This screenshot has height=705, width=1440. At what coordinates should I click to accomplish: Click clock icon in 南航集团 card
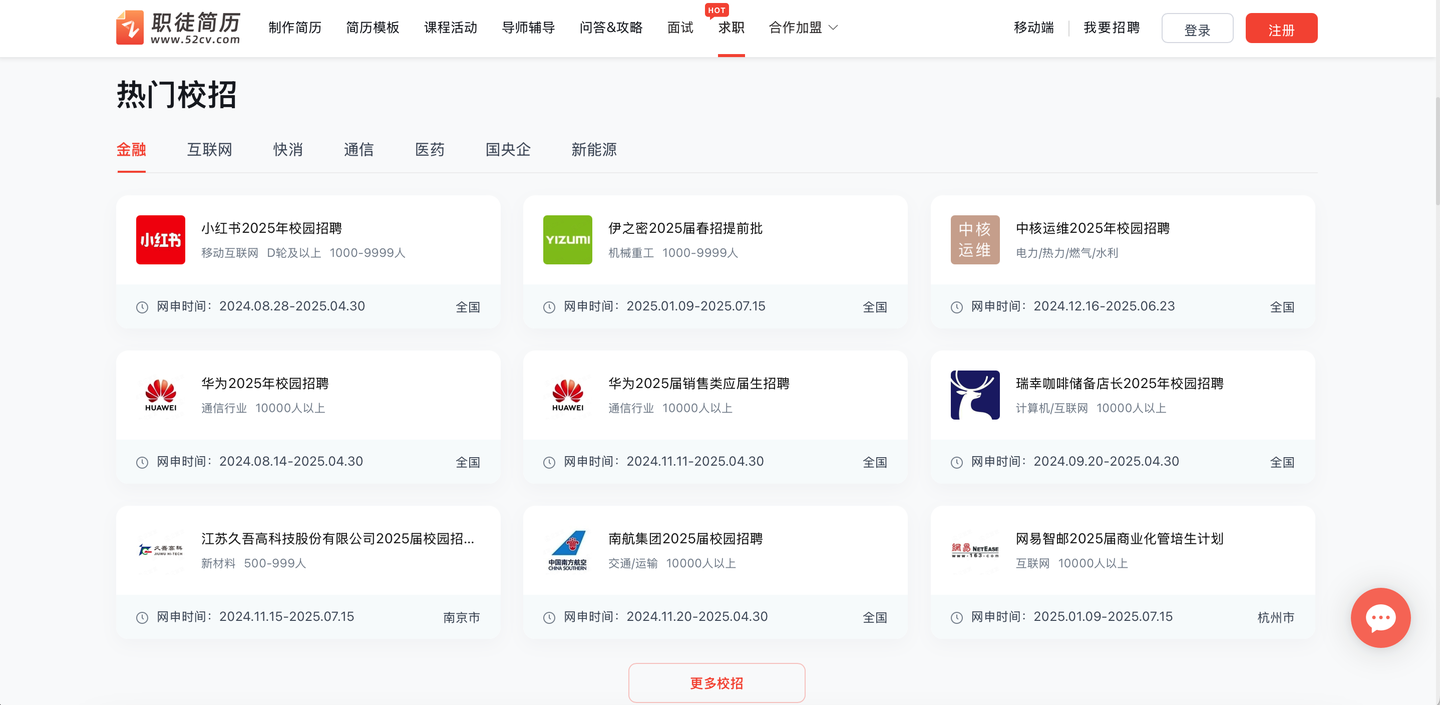549,618
